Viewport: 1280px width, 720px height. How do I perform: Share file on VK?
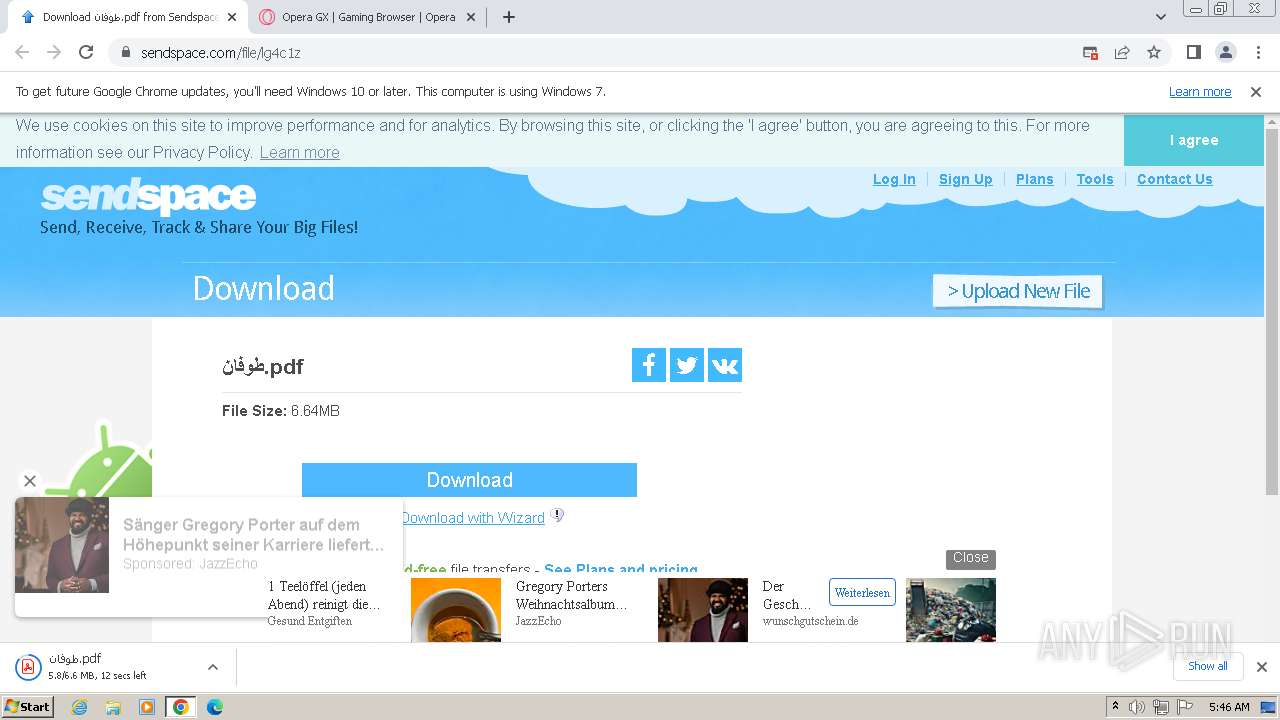tap(725, 365)
